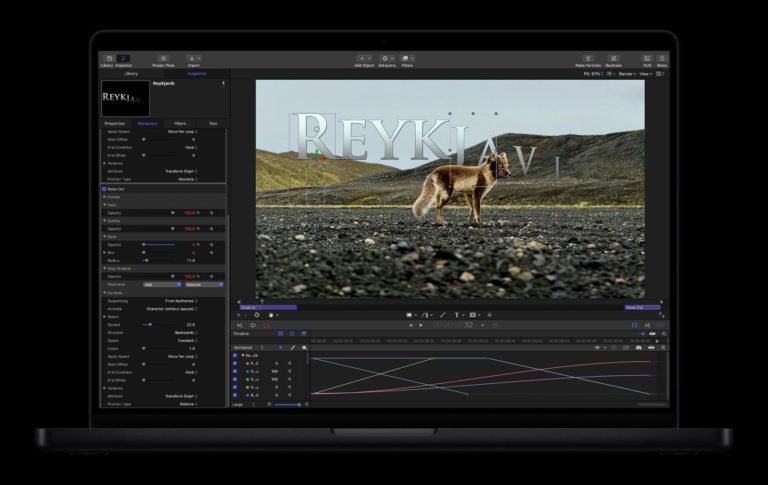The height and width of the screenshot is (485, 768).
Task: Toggle the timeline layers display button
Action: point(280,334)
